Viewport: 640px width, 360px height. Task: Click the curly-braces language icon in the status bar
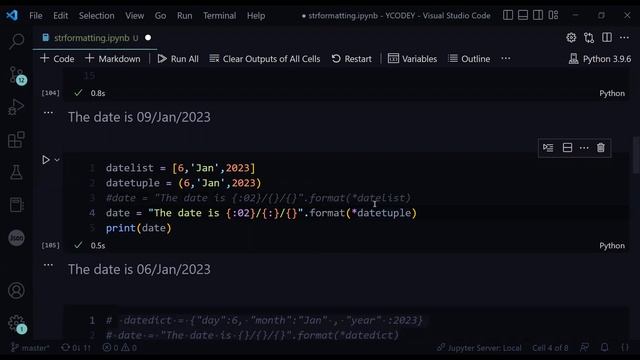(625, 347)
